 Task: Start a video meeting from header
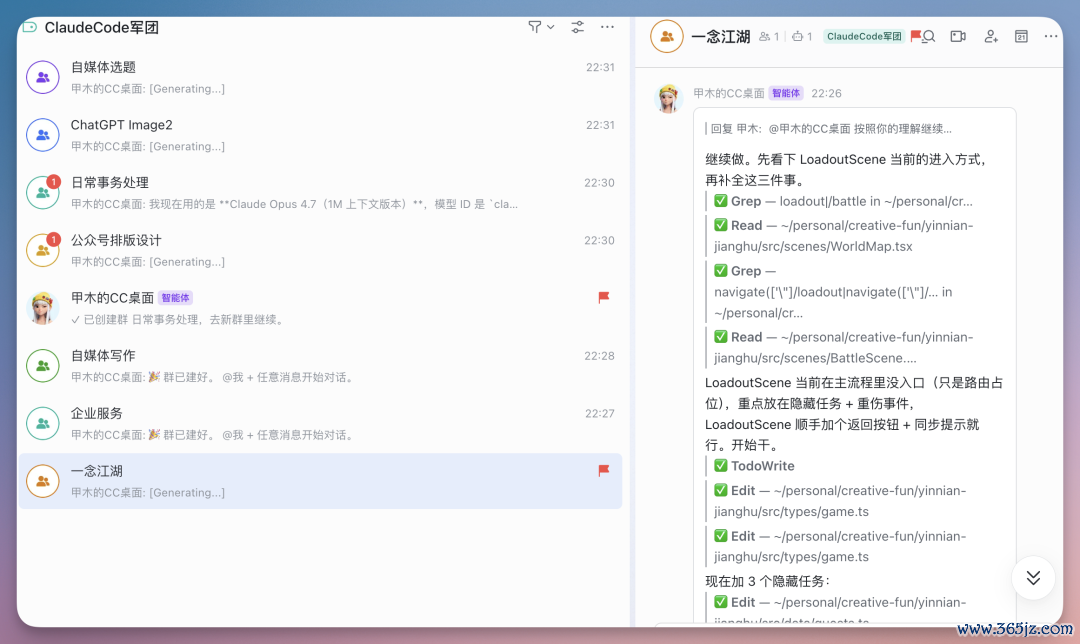pos(958,37)
